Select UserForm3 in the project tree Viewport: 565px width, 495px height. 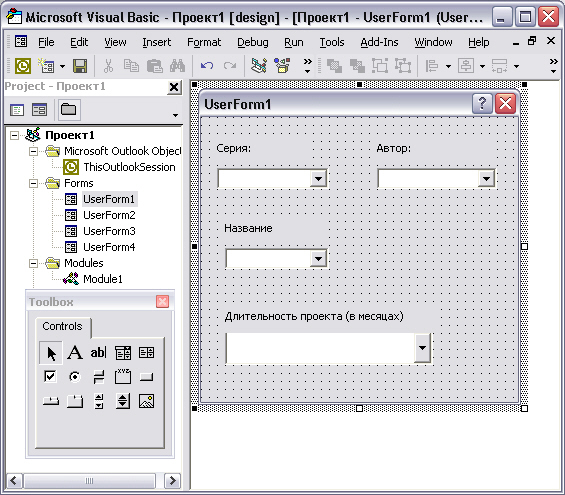click(109, 231)
